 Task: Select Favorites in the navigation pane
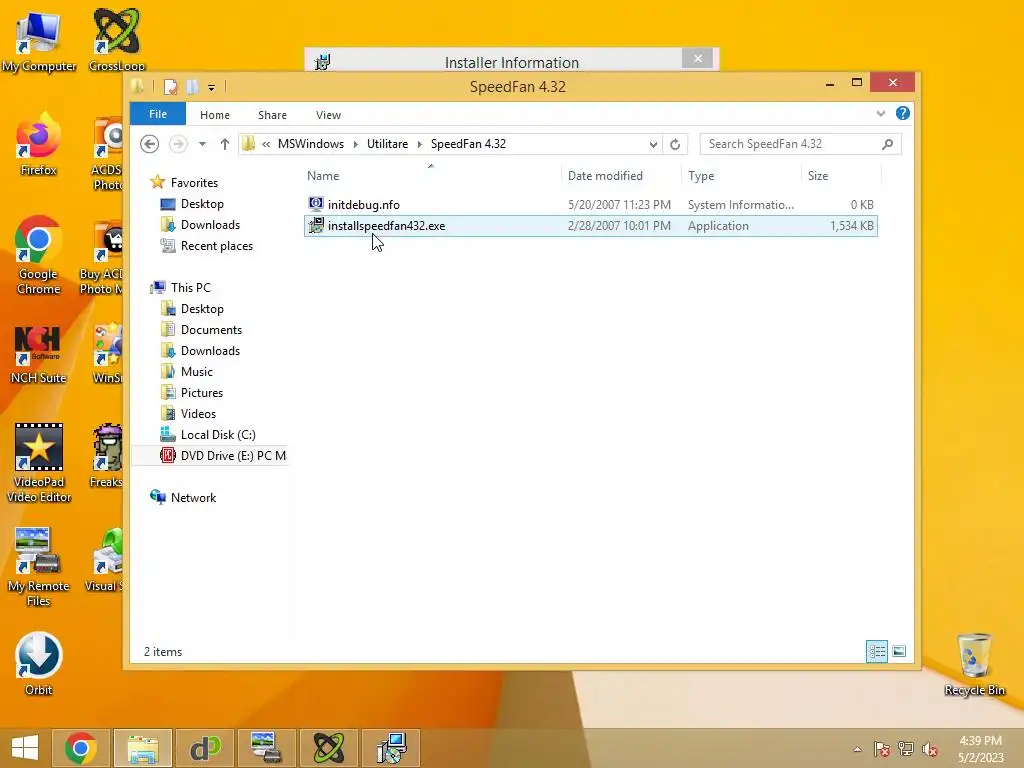194,183
